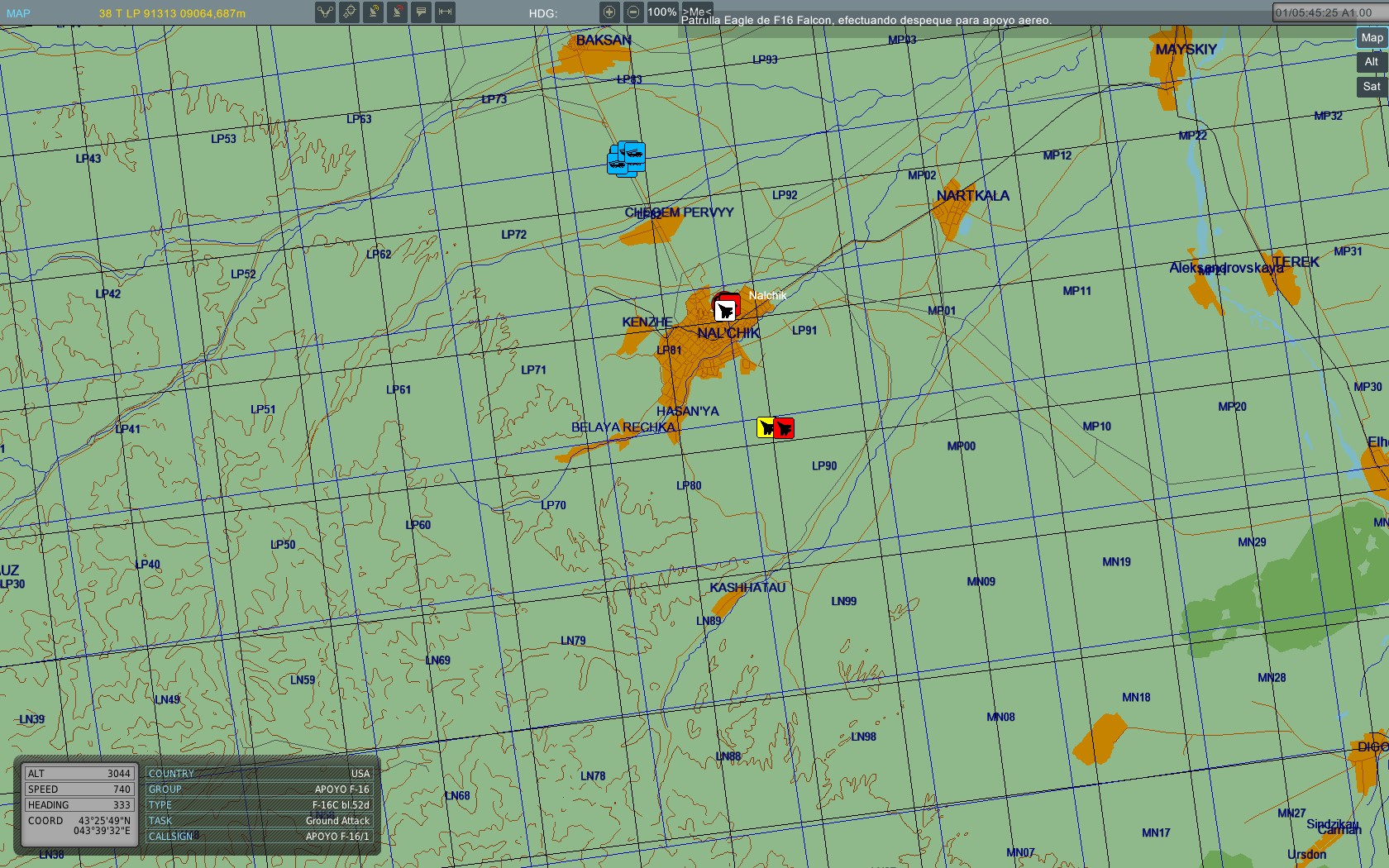The image size is (1389, 868).
Task: Click the TASK Ground Attack row
Action: click(259, 821)
